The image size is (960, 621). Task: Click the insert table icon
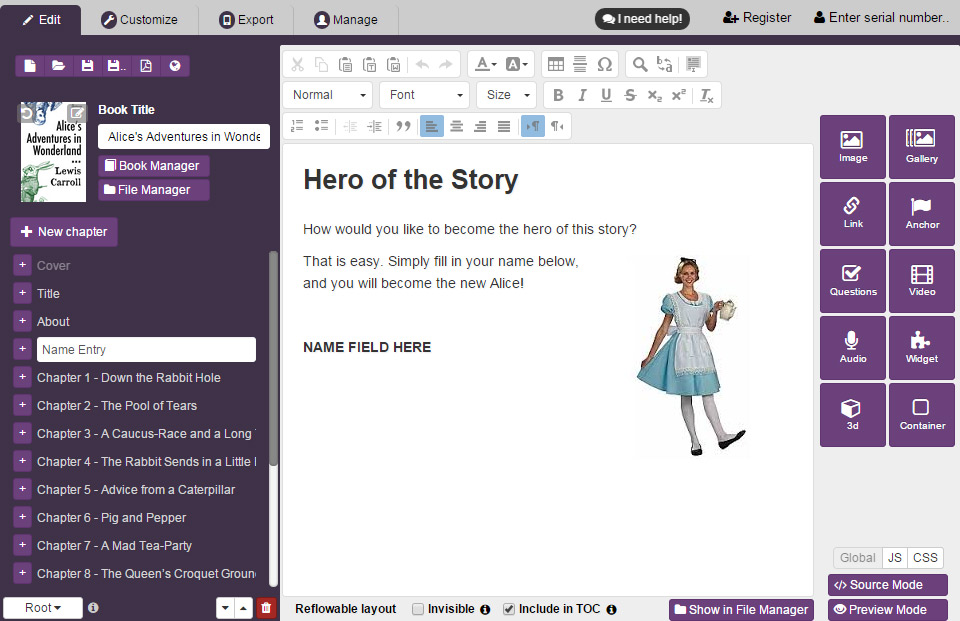click(x=556, y=64)
